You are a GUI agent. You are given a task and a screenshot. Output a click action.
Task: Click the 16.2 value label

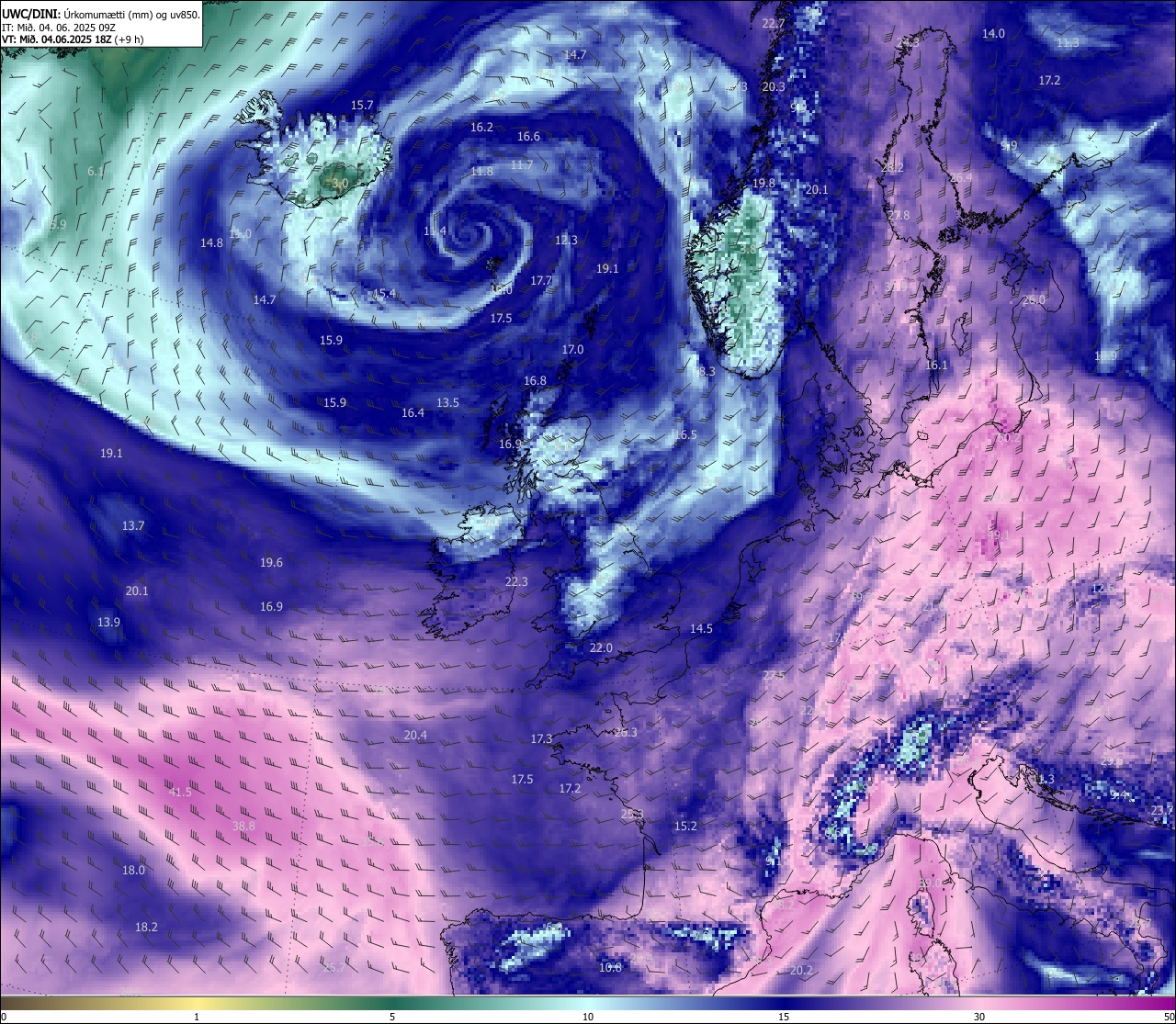pyautogui.click(x=481, y=128)
